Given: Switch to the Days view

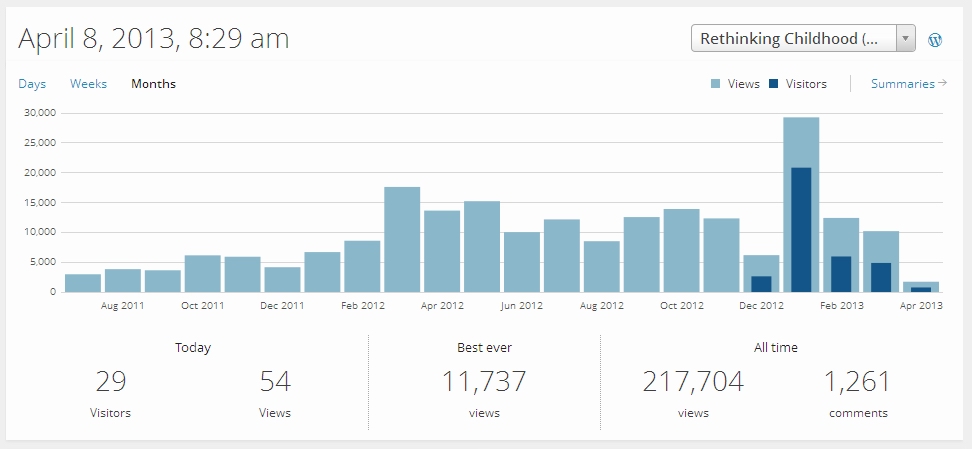Looking at the screenshot, I should [x=32, y=84].
